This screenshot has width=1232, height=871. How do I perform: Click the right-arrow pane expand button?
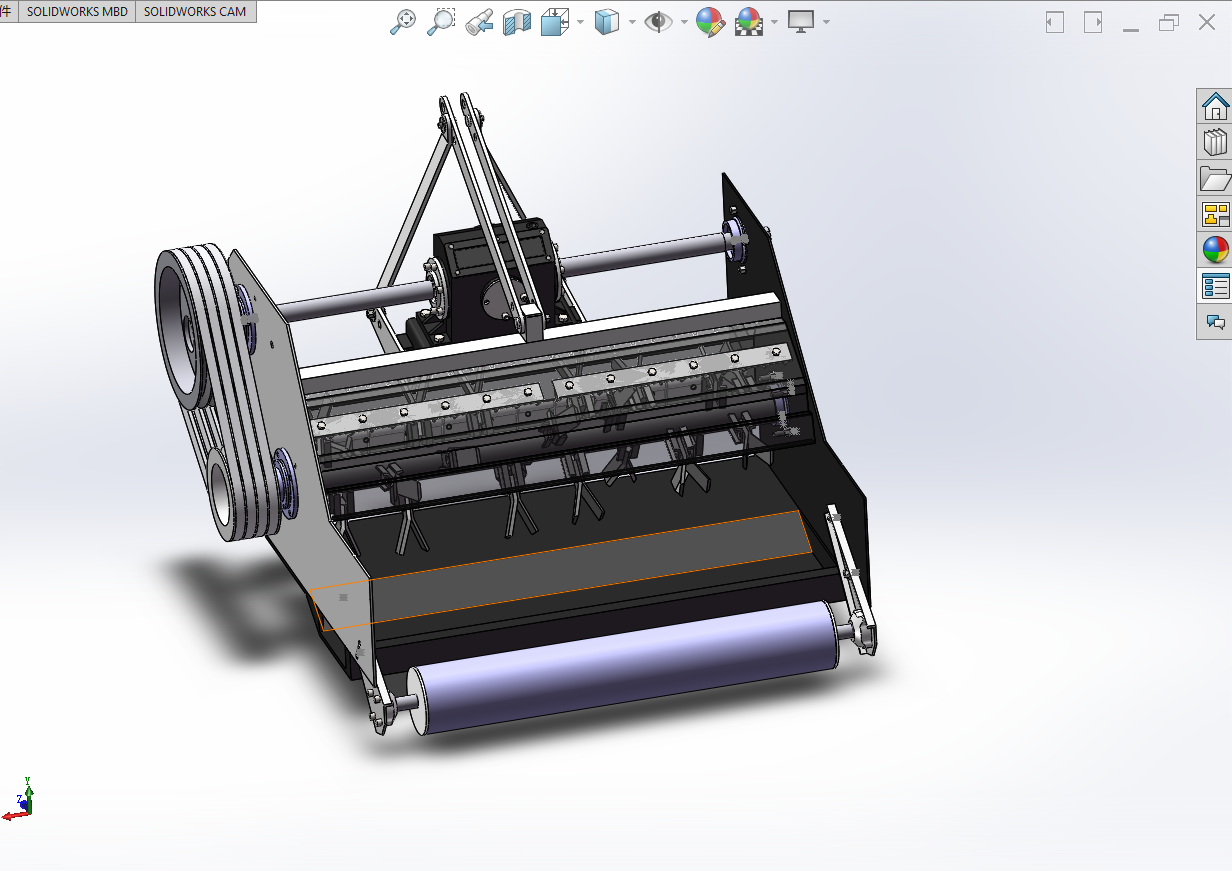pyautogui.click(x=1093, y=22)
